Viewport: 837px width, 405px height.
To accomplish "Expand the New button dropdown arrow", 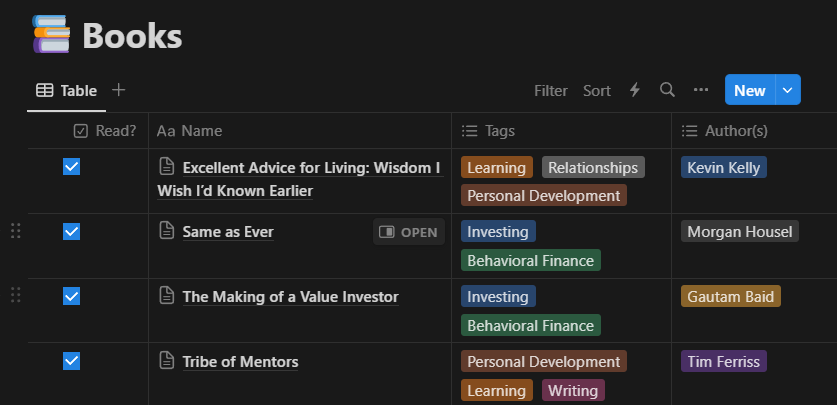I will click(x=788, y=90).
